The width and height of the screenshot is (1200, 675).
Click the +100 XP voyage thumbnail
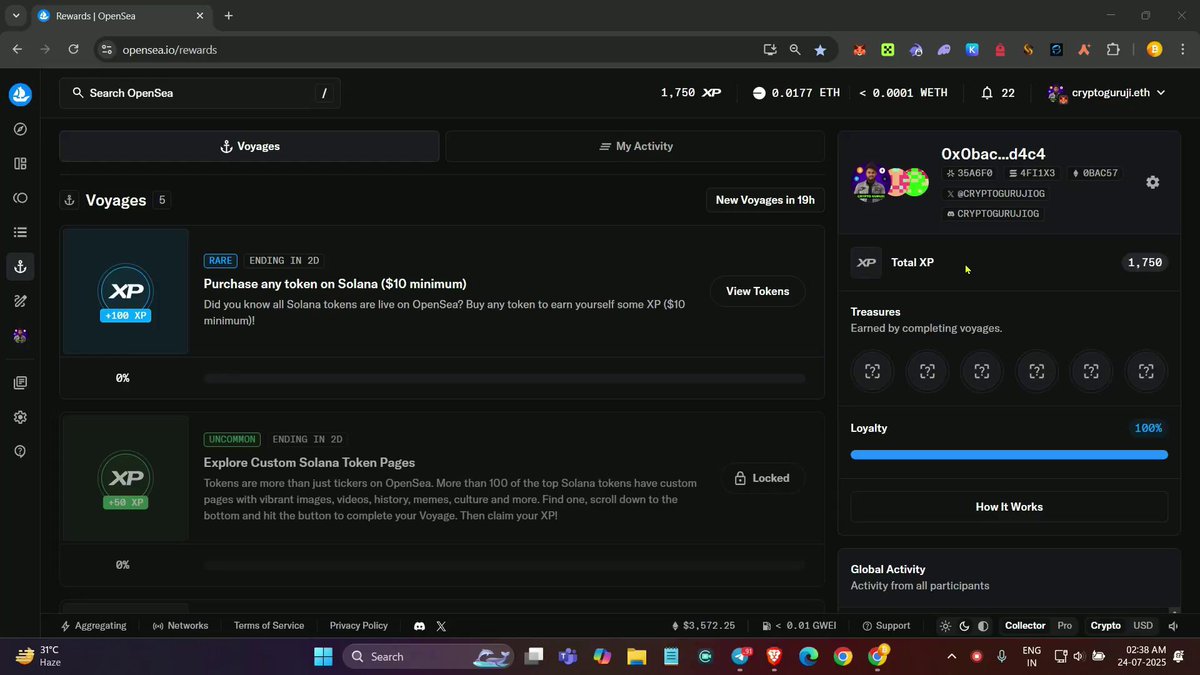click(126, 291)
